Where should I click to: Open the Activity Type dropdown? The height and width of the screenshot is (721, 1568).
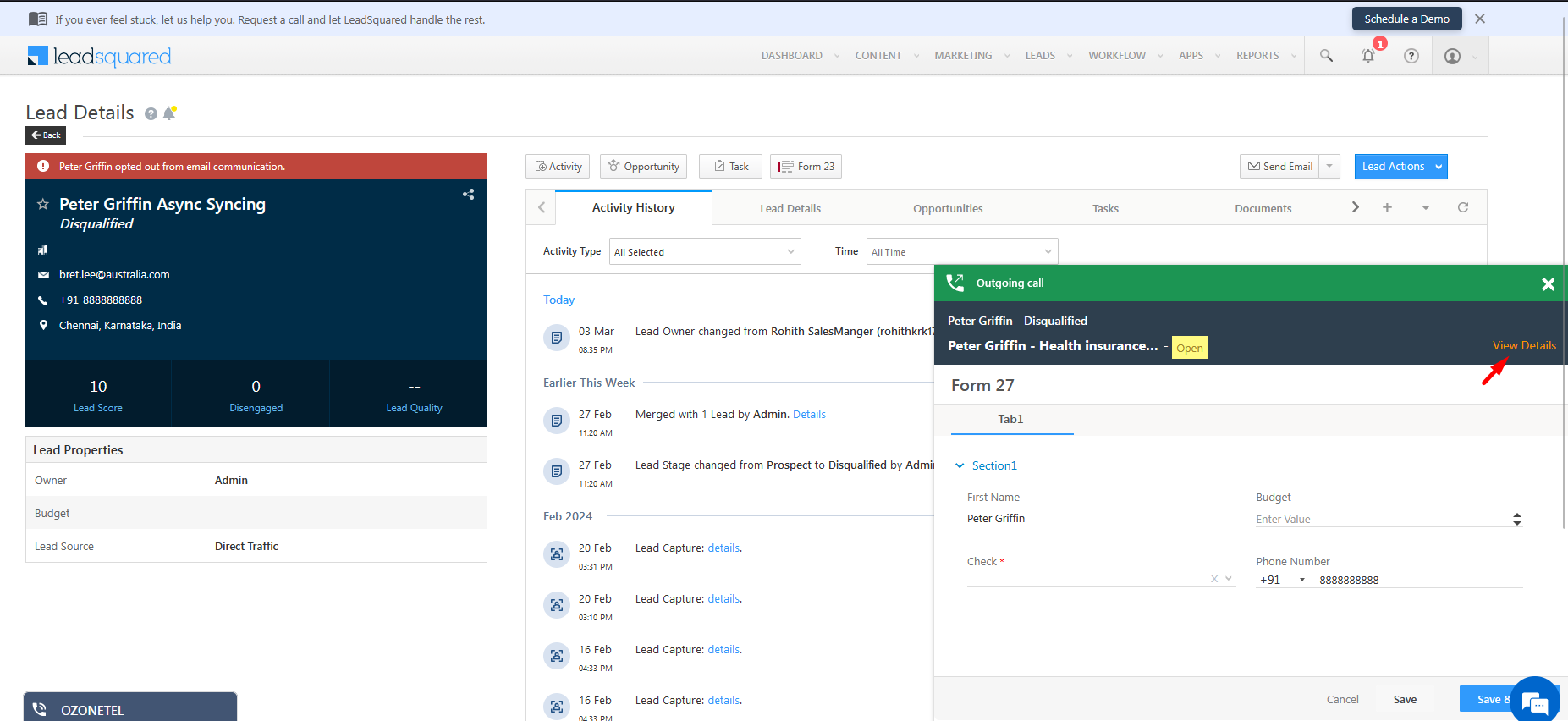click(x=704, y=252)
